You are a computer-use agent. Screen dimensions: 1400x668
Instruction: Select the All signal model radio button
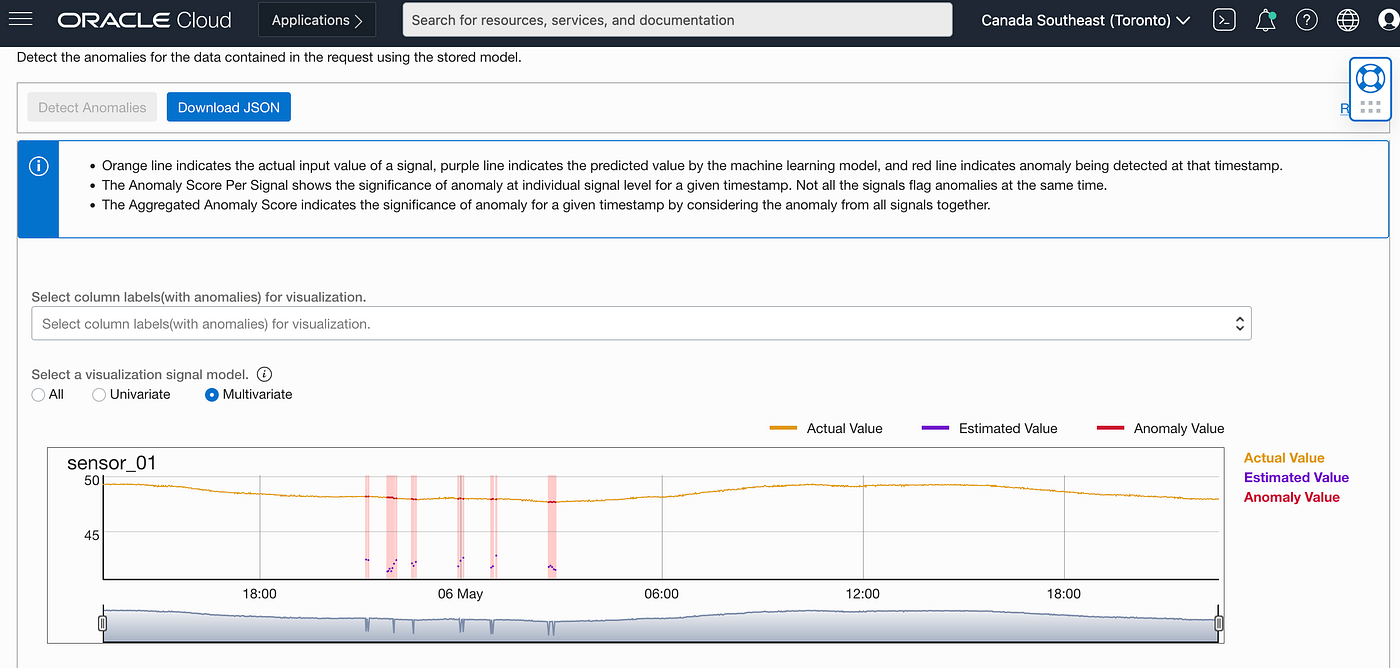click(37, 394)
